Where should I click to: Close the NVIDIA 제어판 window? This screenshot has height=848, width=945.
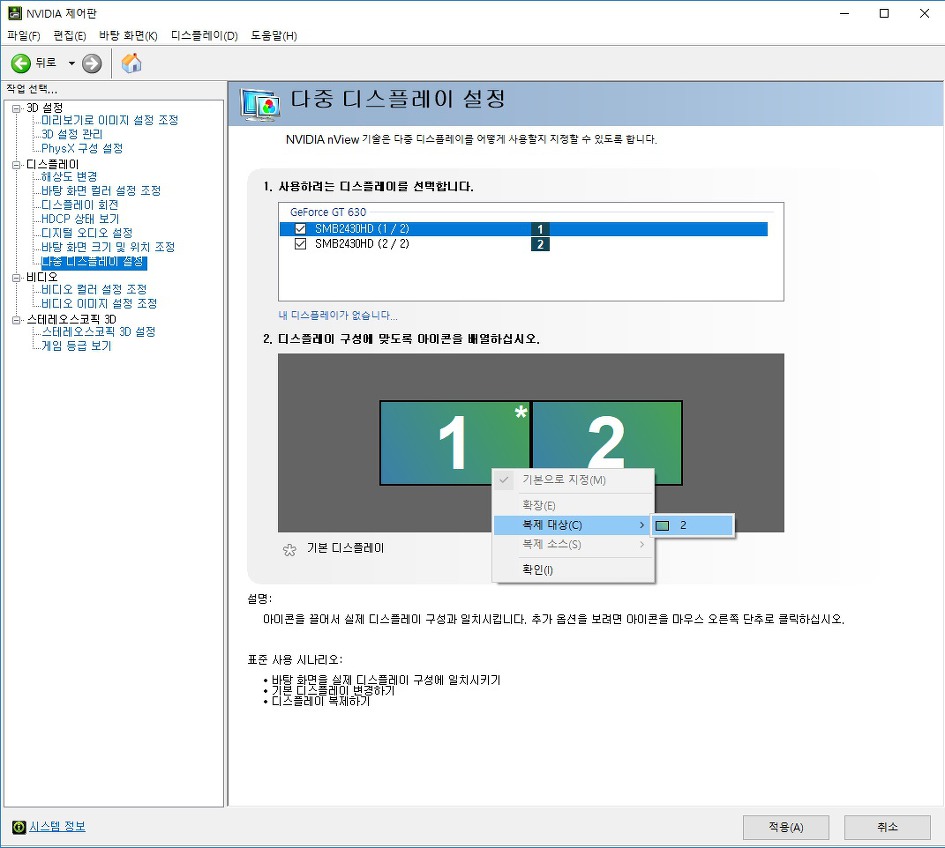coord(924,13)
